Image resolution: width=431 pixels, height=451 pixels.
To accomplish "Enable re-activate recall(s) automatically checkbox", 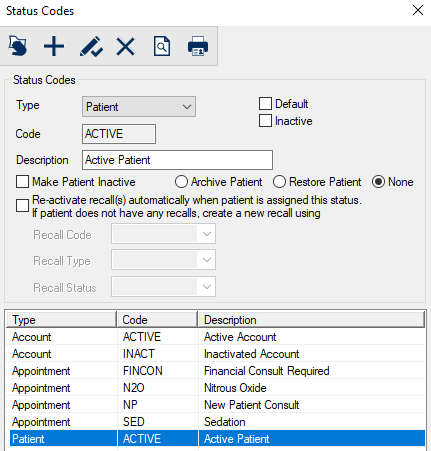I will coord(22,206).
